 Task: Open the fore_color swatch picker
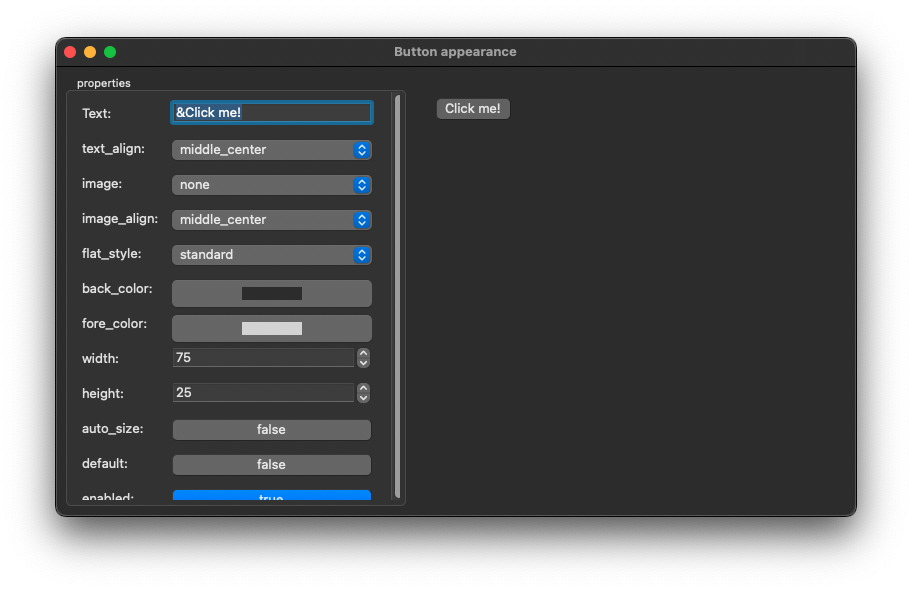point(272,328)
